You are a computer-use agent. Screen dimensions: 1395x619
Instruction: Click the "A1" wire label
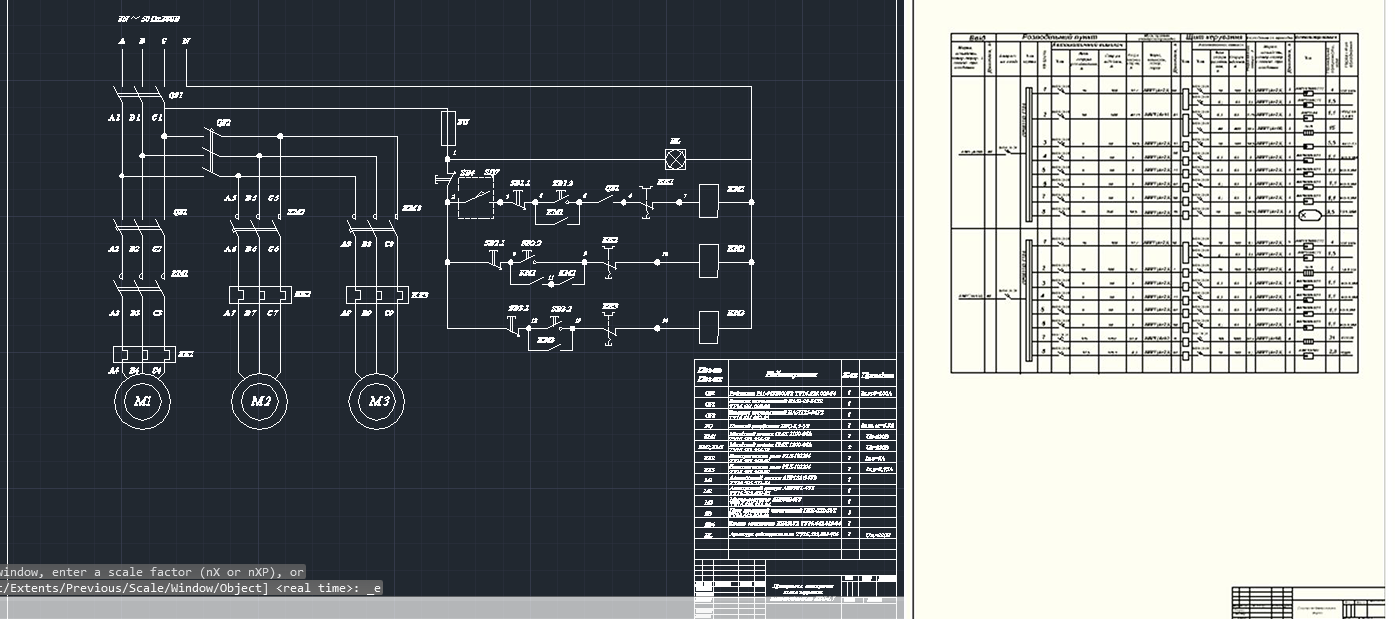point(113,118)
